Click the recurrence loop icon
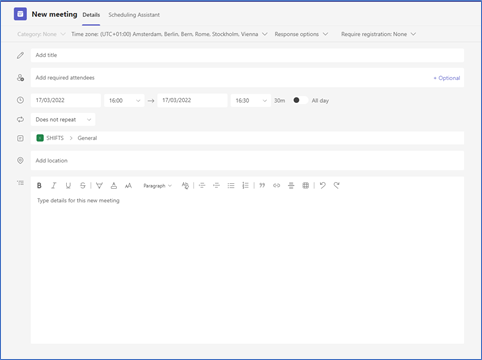Image resolution: width=482 pixels, height=360 pixels. pyautogui.click(x=20, y=119)
